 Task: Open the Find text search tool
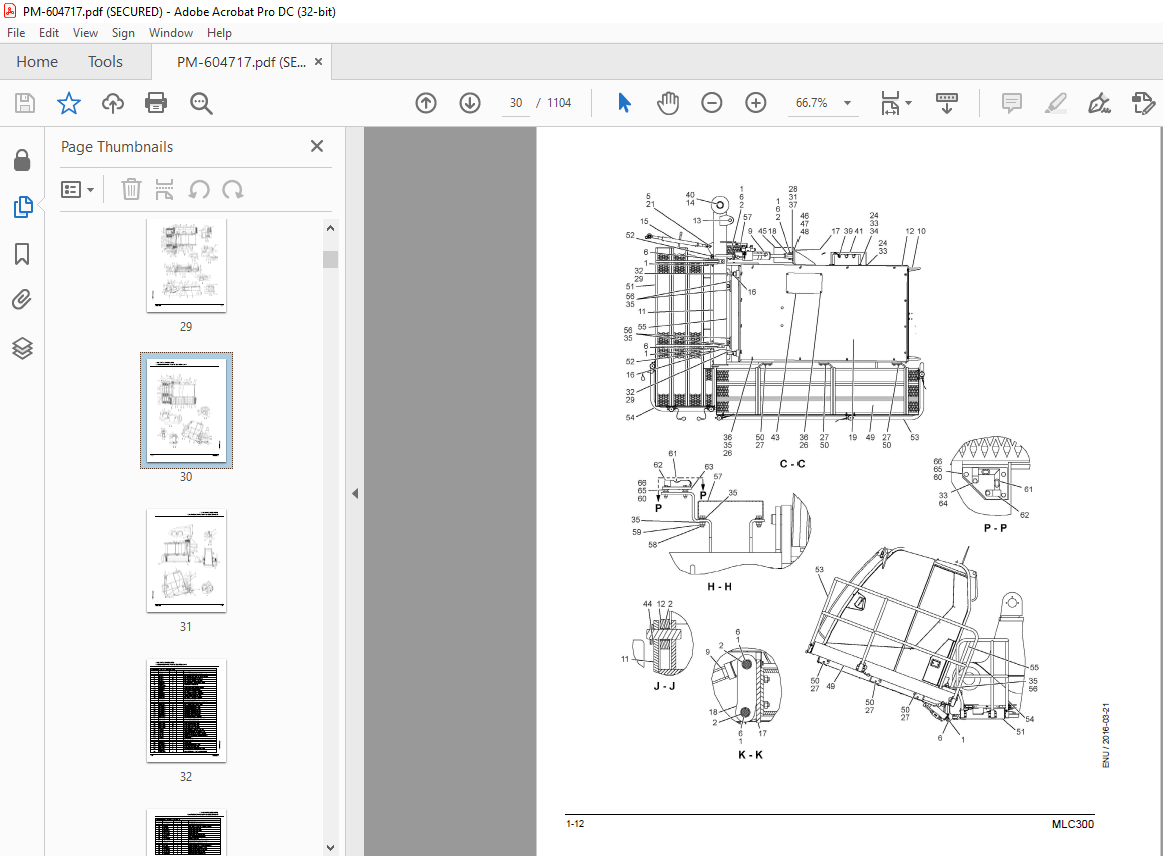(x=201, y=103)
